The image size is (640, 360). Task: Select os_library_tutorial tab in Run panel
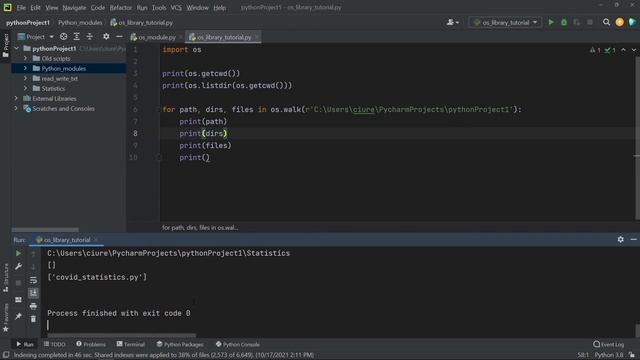pos(67,240)
